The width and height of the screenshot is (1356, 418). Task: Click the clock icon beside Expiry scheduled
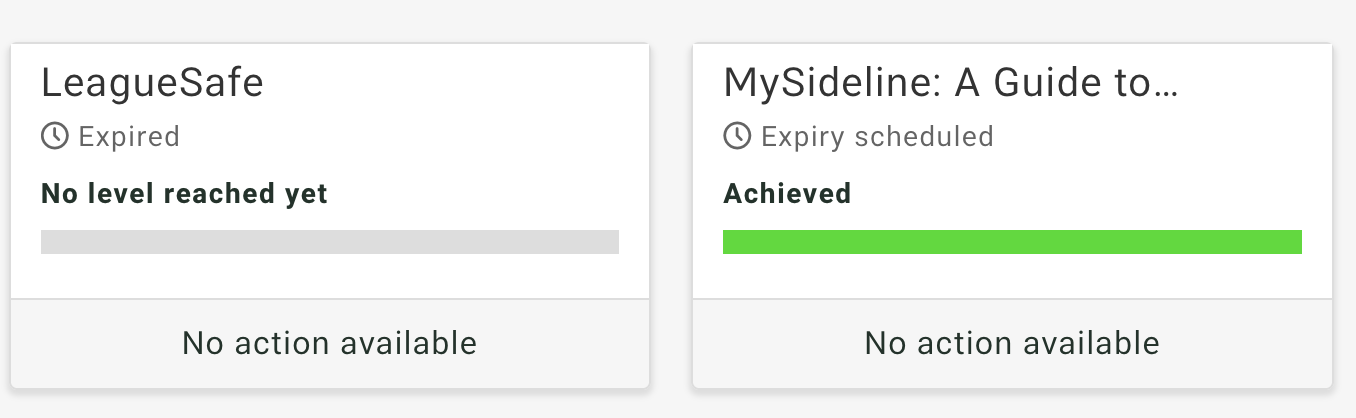pyautogui.click(x=737, y=136)
